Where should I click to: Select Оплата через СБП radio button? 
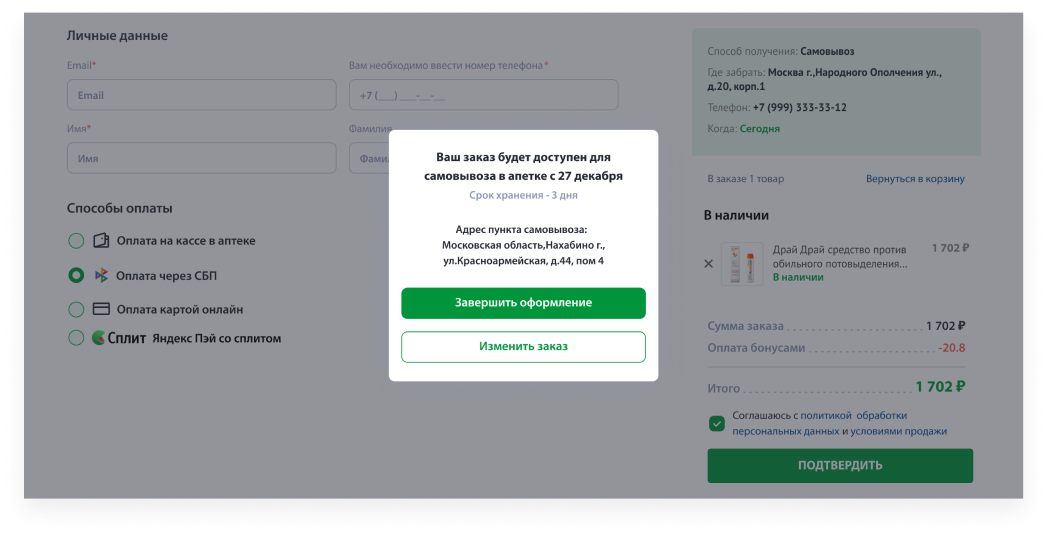(76, 275)
